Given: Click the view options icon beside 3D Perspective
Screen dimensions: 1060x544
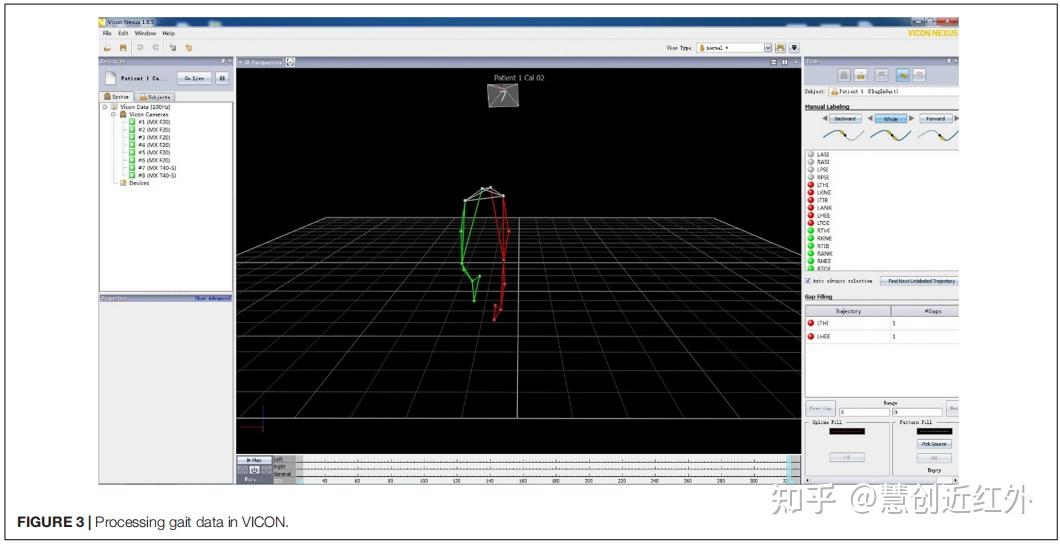Looking at the screenshot, I should tap(290, 62).
